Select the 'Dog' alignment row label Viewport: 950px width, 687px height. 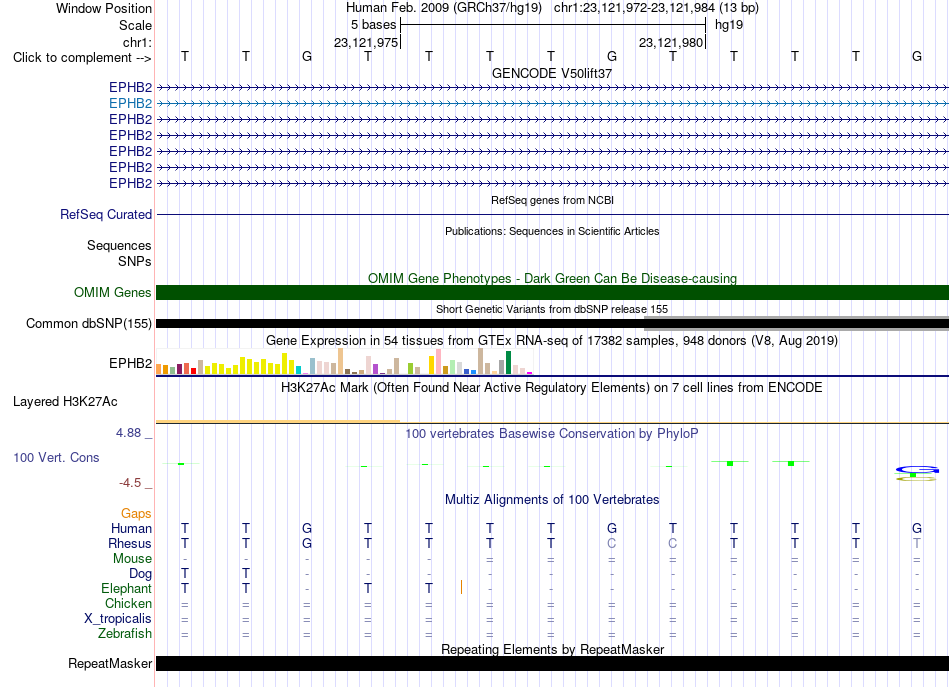pyautogui.click(x=140, y=574)
